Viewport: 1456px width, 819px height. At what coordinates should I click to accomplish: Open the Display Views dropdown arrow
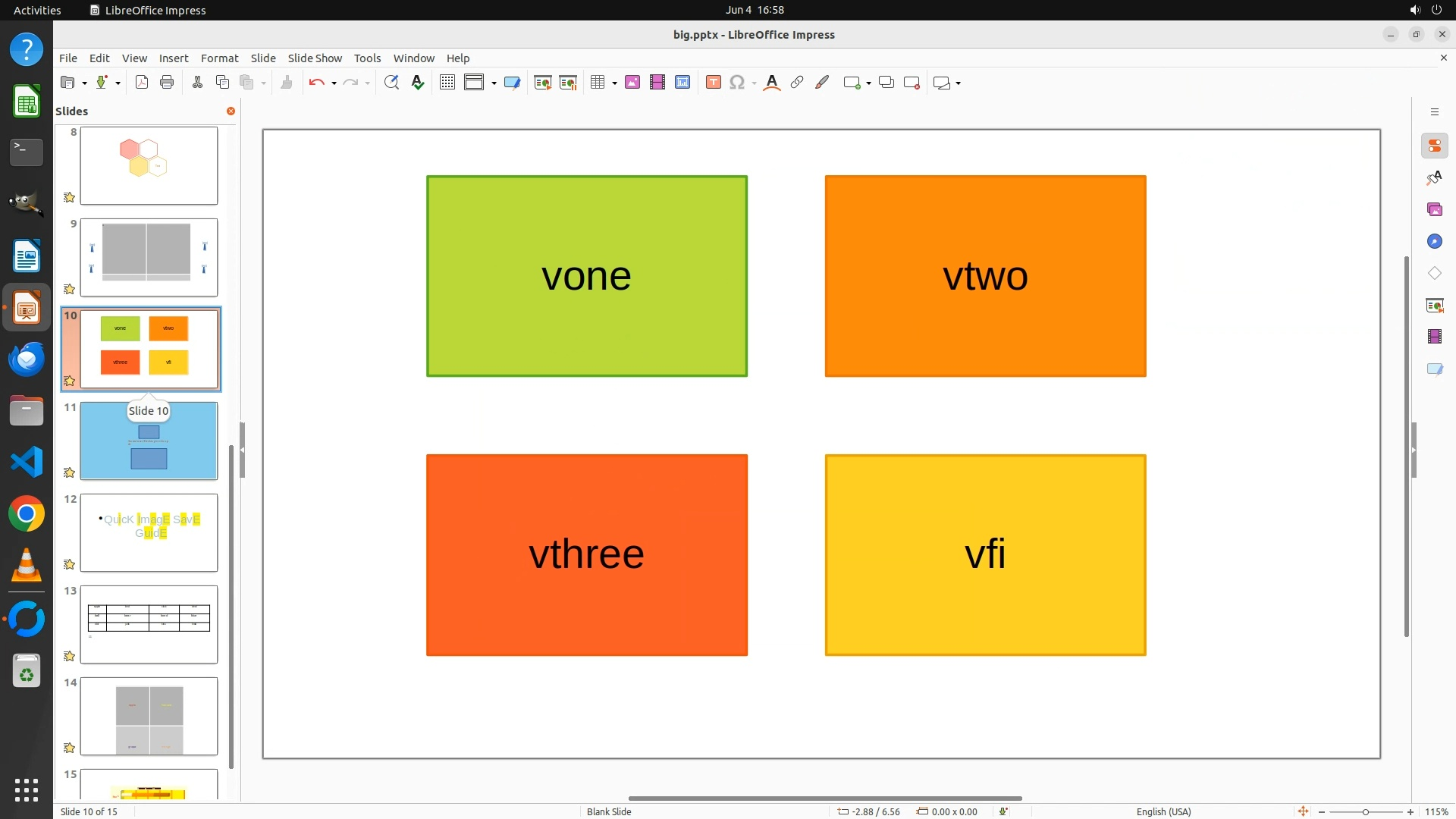pos(494,83)
